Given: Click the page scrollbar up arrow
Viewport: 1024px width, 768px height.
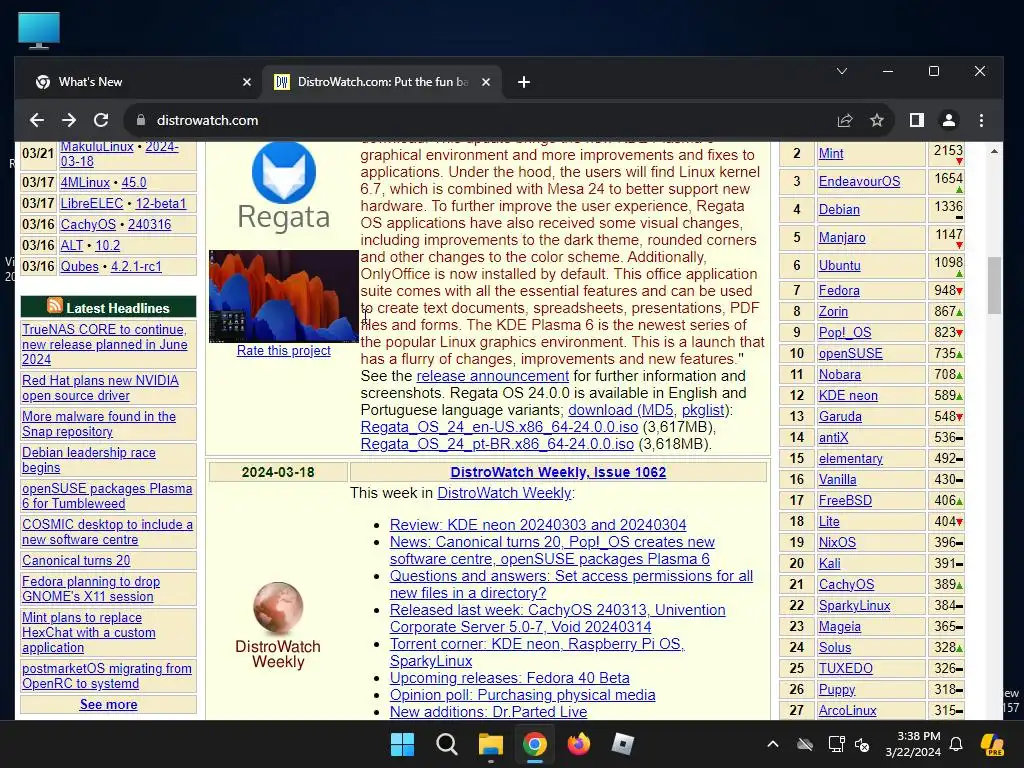Looking at the screenshot, I should point(994,152).
